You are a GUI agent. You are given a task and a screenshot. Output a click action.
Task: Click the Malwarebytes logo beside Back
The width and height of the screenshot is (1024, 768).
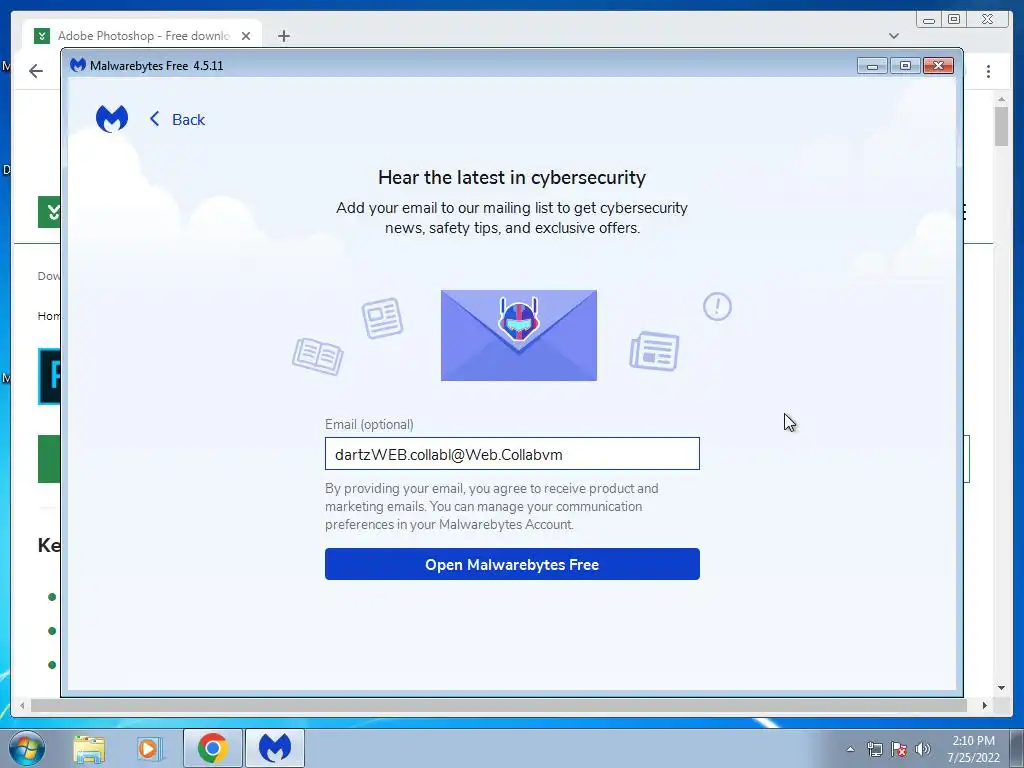(112, 119)
